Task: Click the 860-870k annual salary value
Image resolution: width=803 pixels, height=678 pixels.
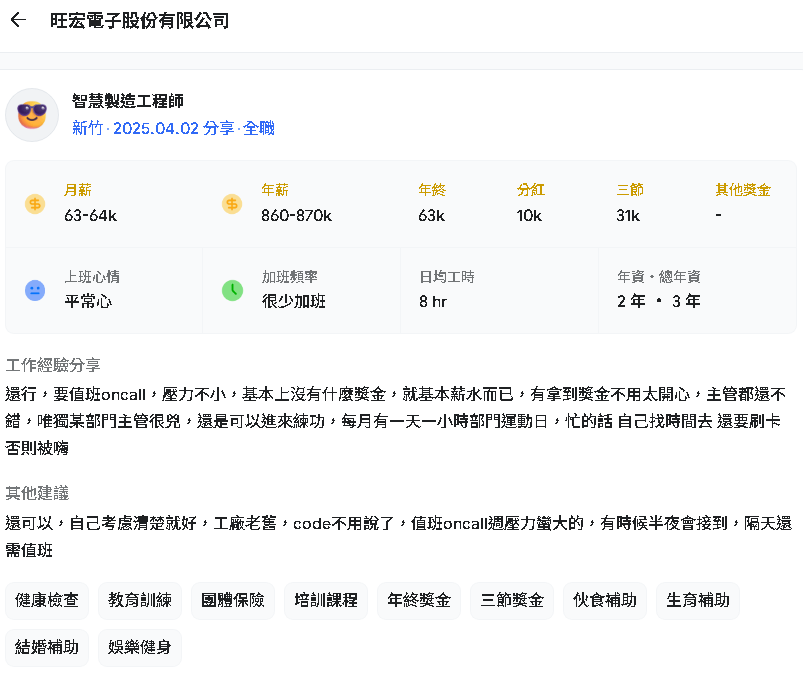Action: tap(297, 216)
